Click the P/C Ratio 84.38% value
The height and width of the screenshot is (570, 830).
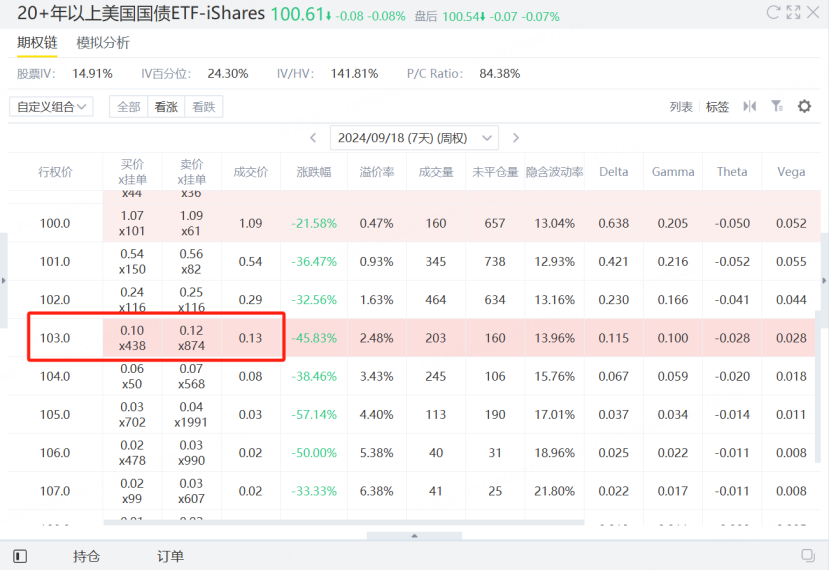click(500, 74)
